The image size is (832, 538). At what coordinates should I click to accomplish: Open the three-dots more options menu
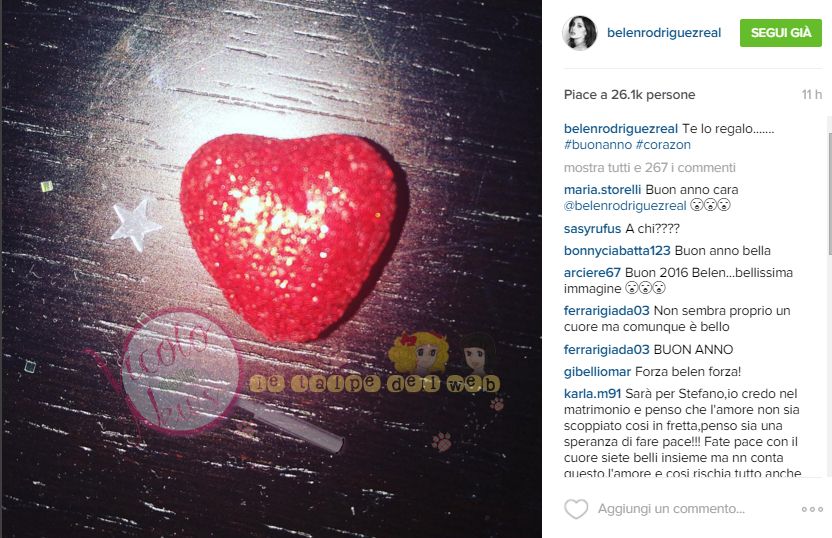click(x=812, y=509)
